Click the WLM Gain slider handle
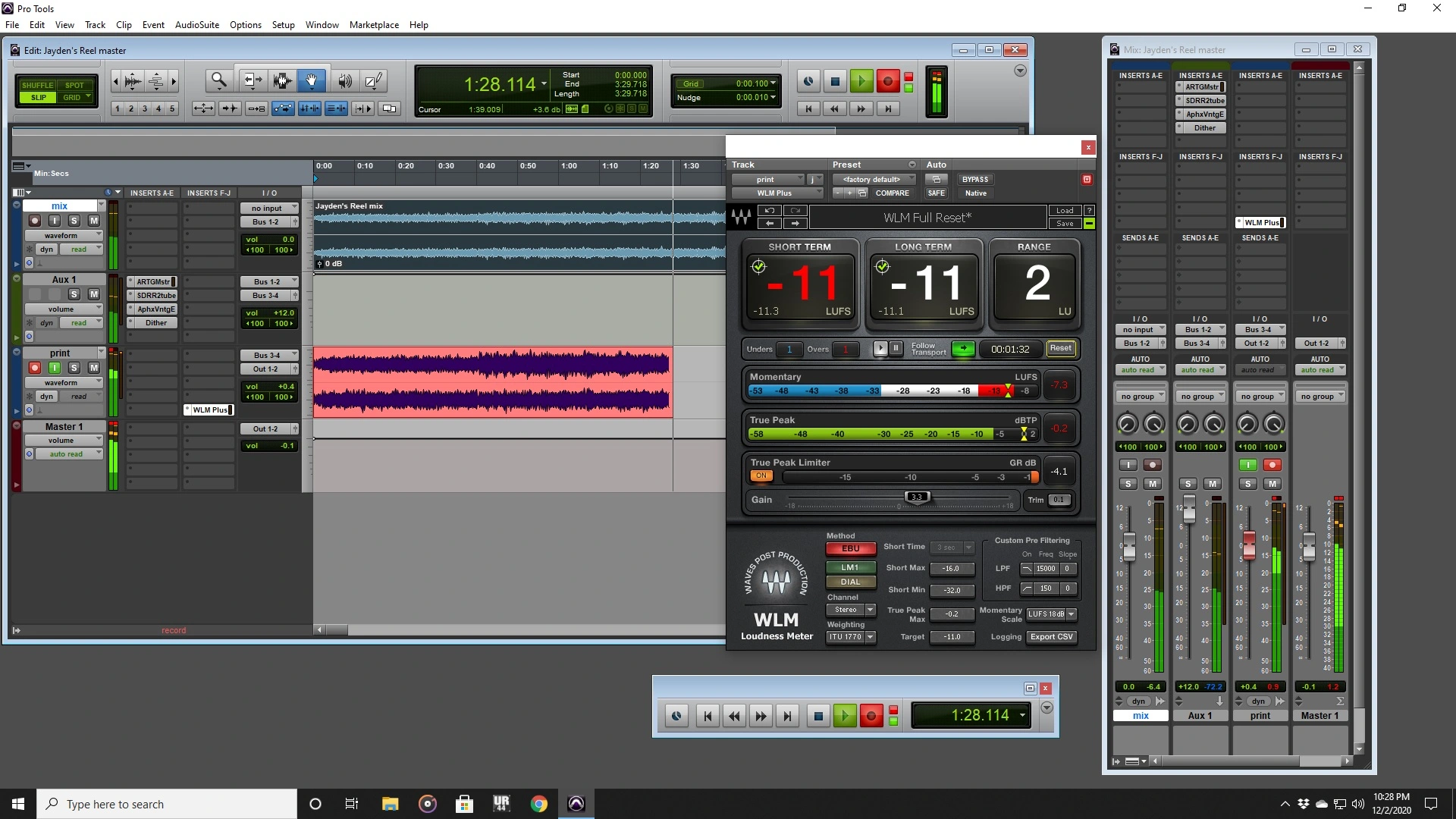Viewport: 1456px width, 819px height. [917, 497]
